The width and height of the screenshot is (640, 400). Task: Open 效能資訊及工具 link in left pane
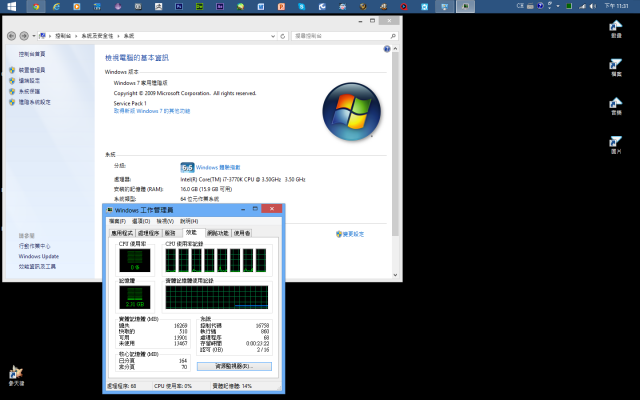click(x=37, y=267)
